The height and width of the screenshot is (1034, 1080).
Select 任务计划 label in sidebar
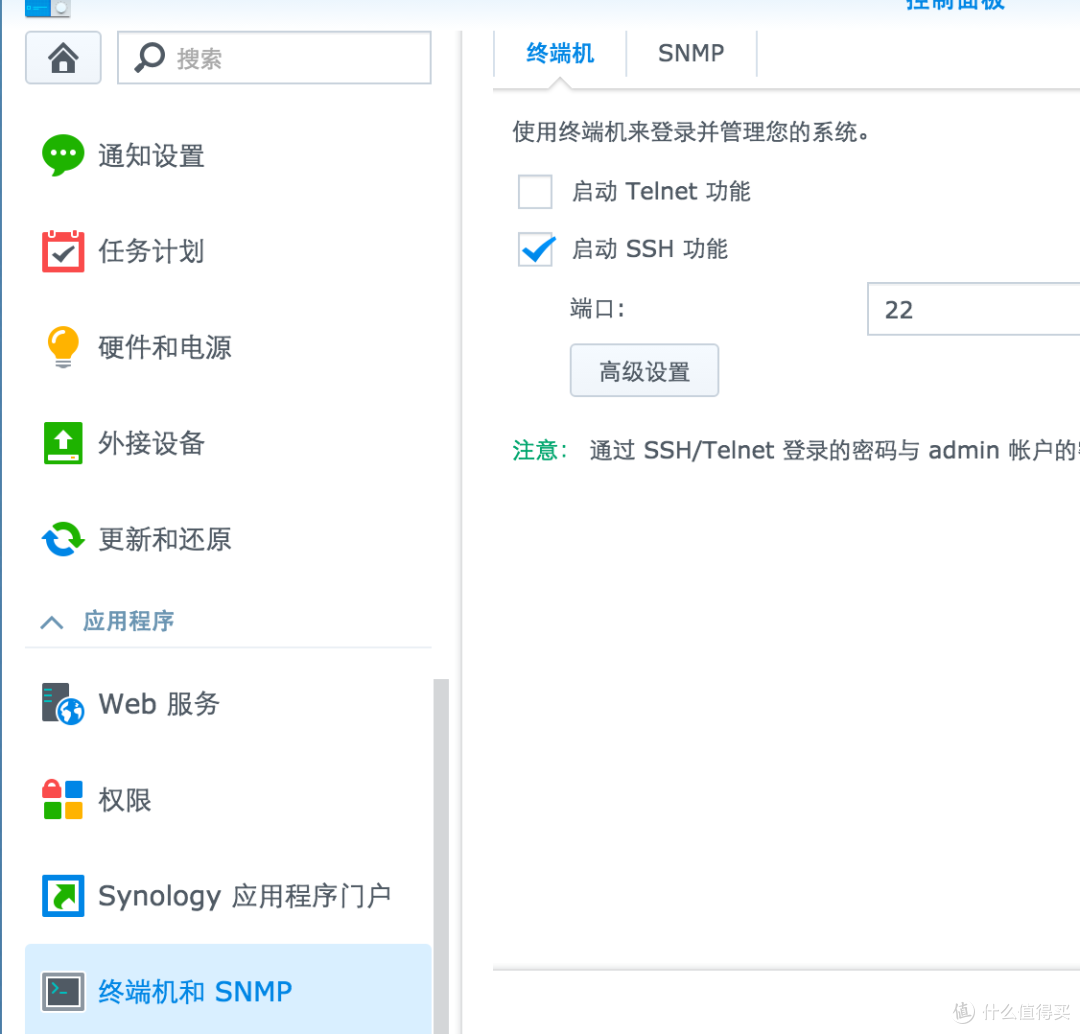tap(151, 251)
